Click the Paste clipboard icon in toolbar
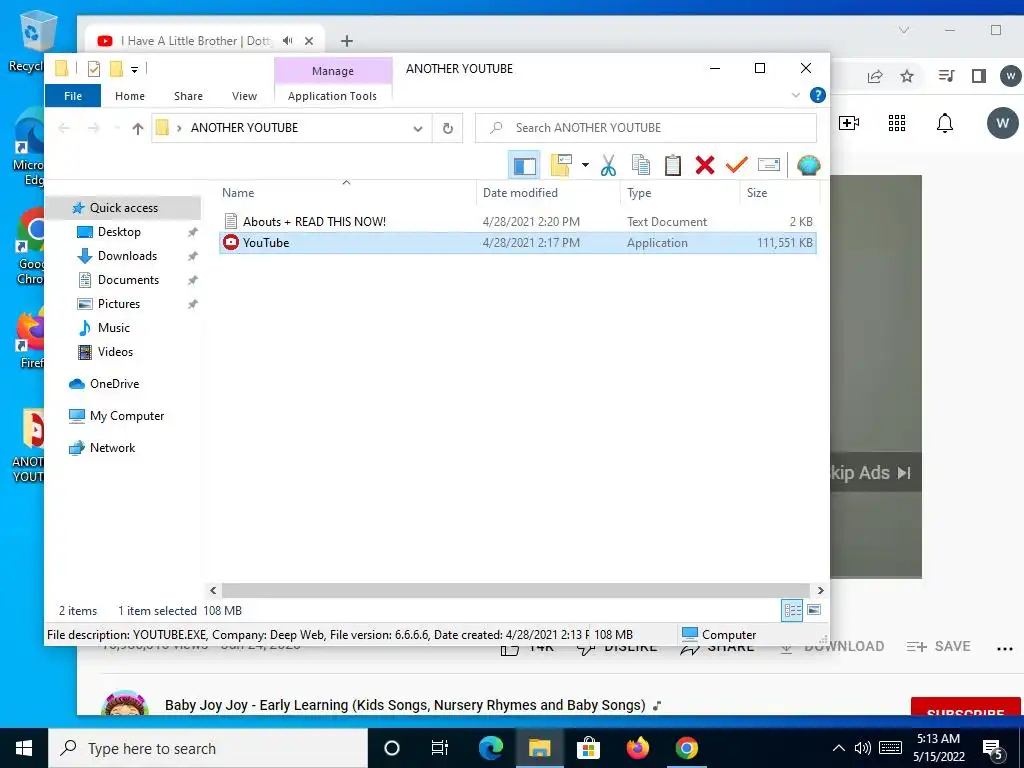Viewport: 1024px width, 768px height. click(673, 165)
